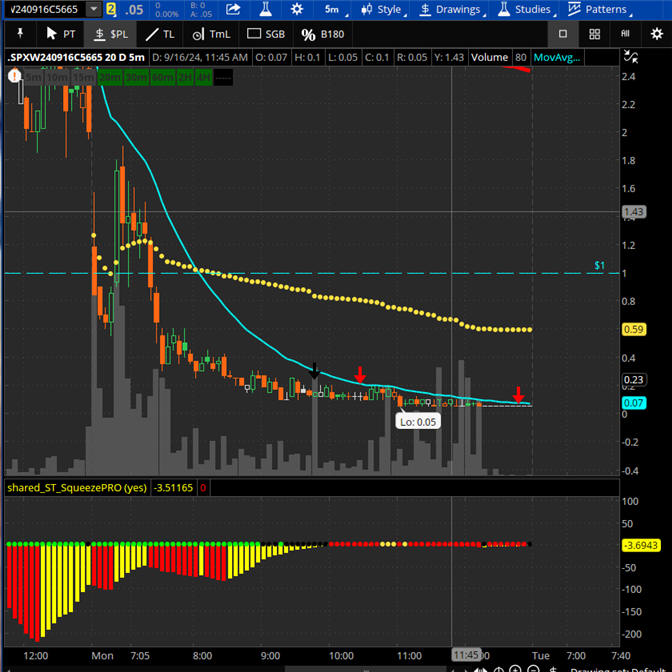Click the Volume study label
672x672 pixels.
[x=489, y=57]
